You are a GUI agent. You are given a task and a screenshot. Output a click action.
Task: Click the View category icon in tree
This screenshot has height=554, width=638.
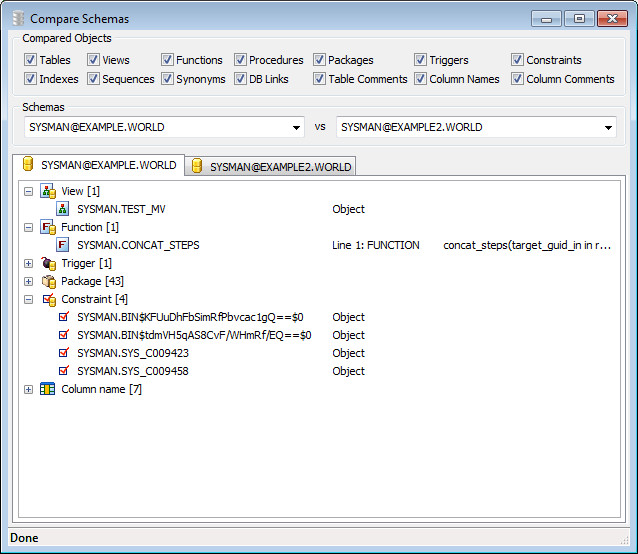[48, 191]
